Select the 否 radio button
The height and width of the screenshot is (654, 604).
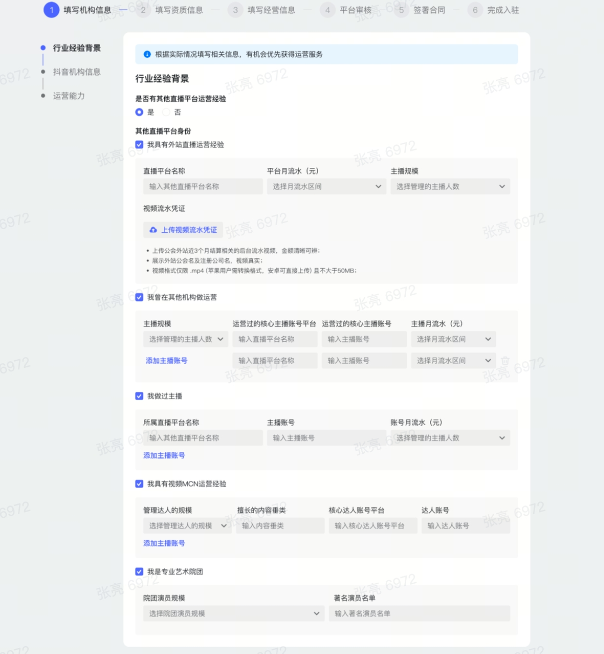[167, 112]
